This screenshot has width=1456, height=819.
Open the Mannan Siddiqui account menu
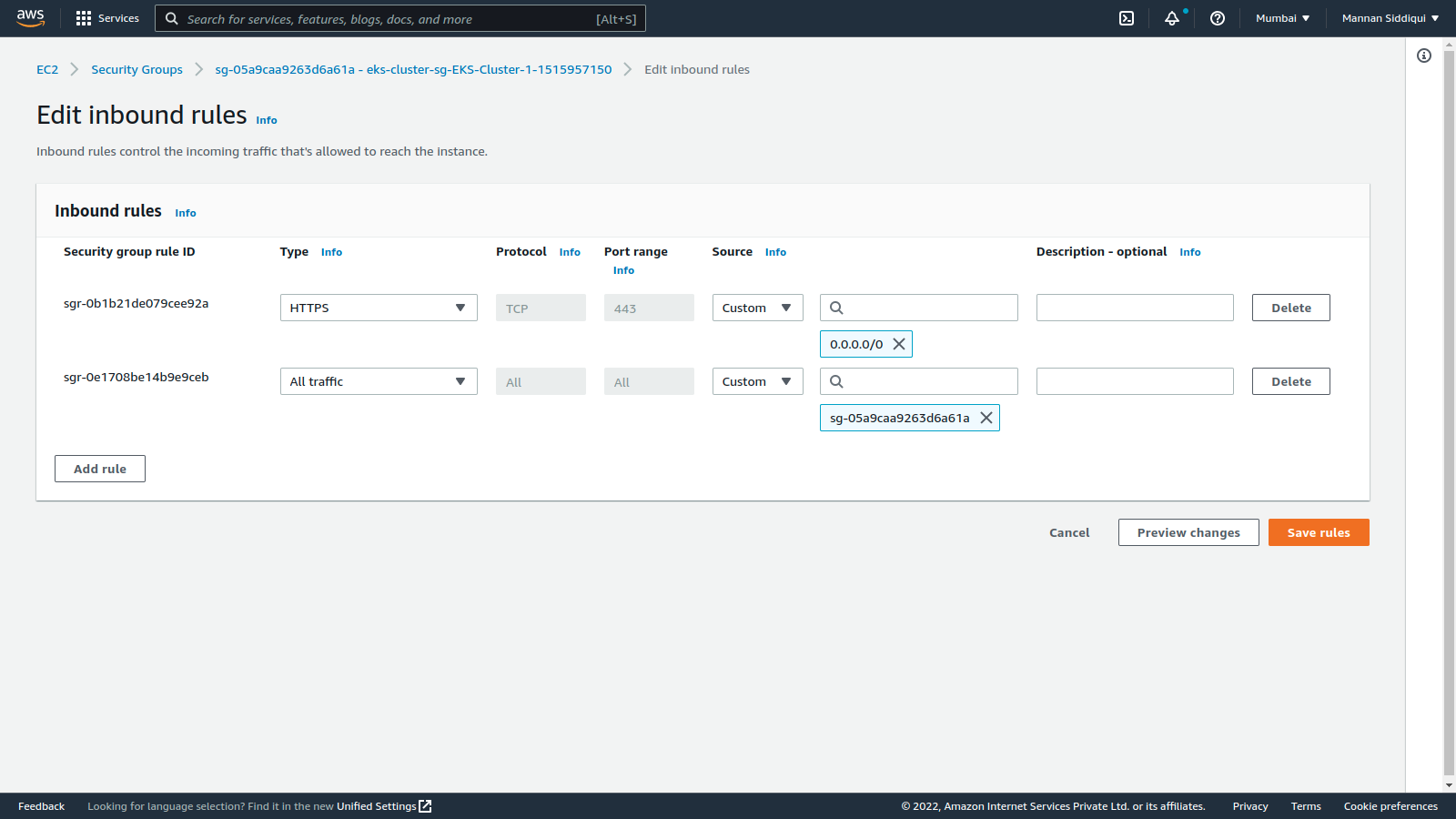[1390, 17]
